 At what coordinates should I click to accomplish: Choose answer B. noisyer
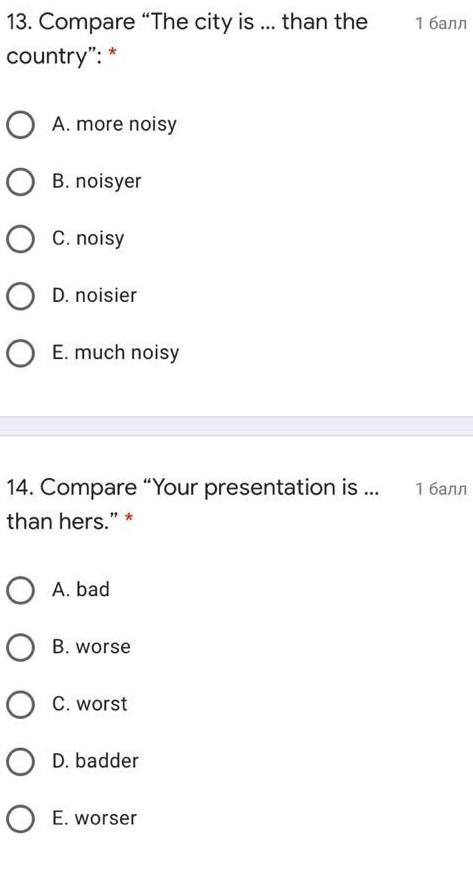click(x=21, y=182)
